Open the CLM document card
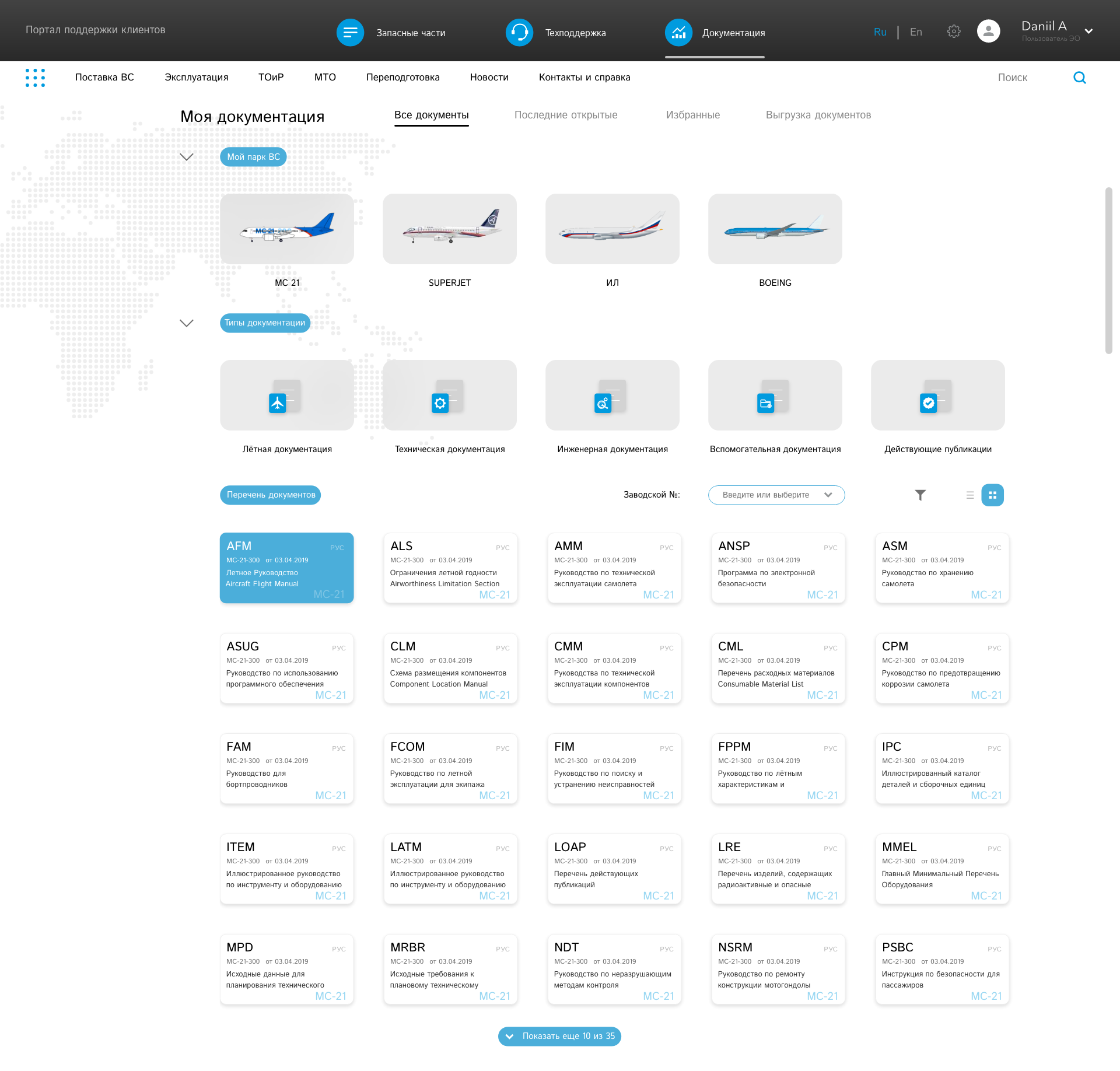The height and width of the screenshot is (1071, 1120). tap(450, 668)
